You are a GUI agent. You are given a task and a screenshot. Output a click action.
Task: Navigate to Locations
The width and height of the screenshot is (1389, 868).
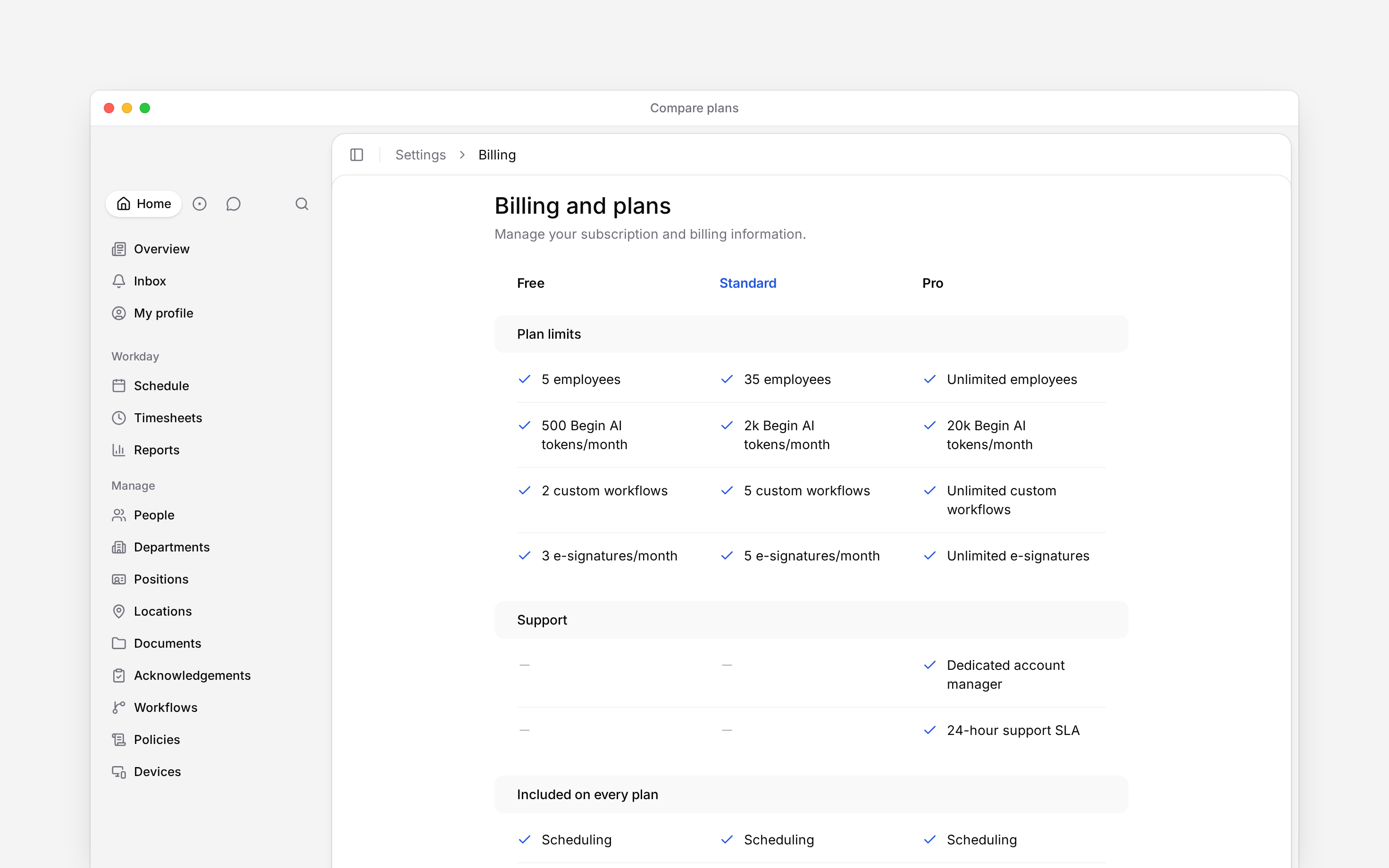point(163,611)
